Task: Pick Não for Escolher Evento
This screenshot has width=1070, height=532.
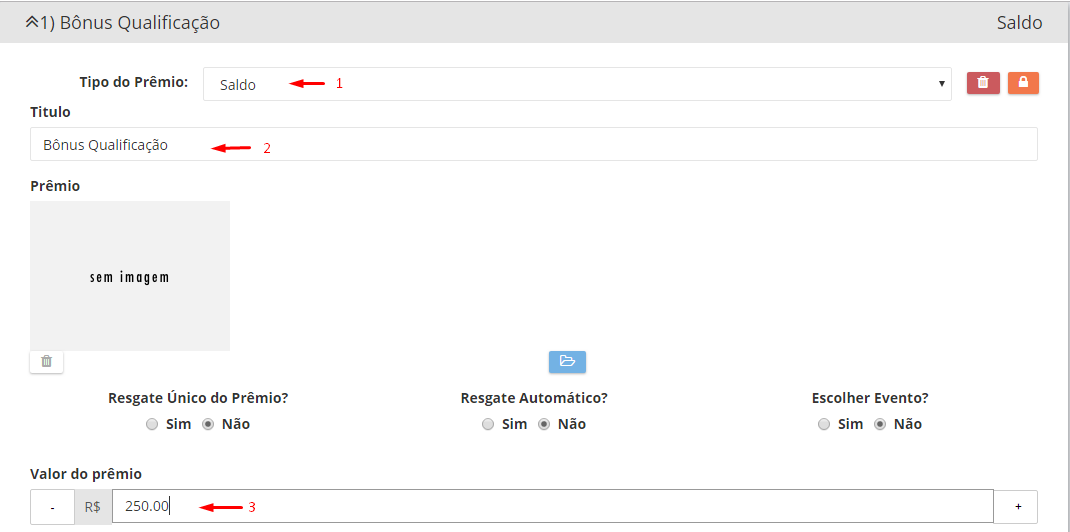Action: pos(880,424)
